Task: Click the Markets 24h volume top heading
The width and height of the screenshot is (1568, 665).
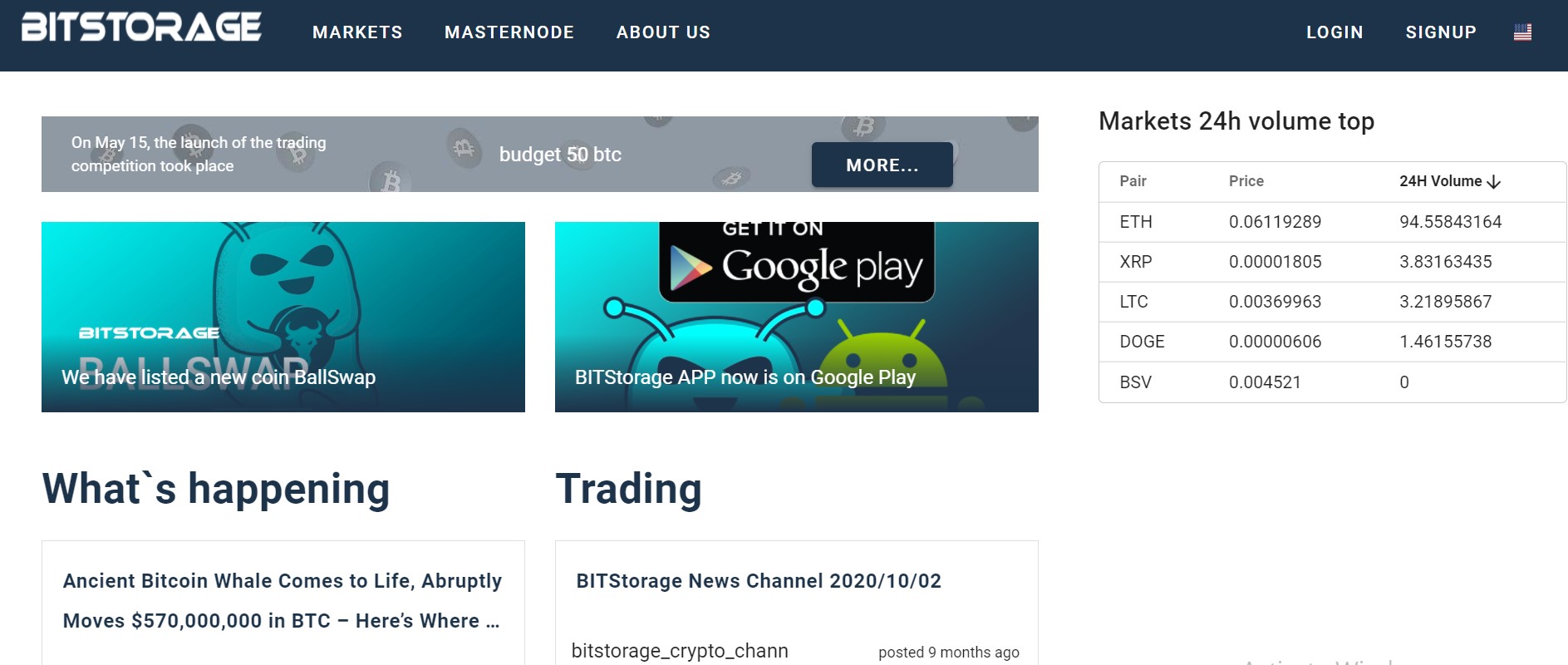Action: pyautogui.click(x=1236, y=121)
